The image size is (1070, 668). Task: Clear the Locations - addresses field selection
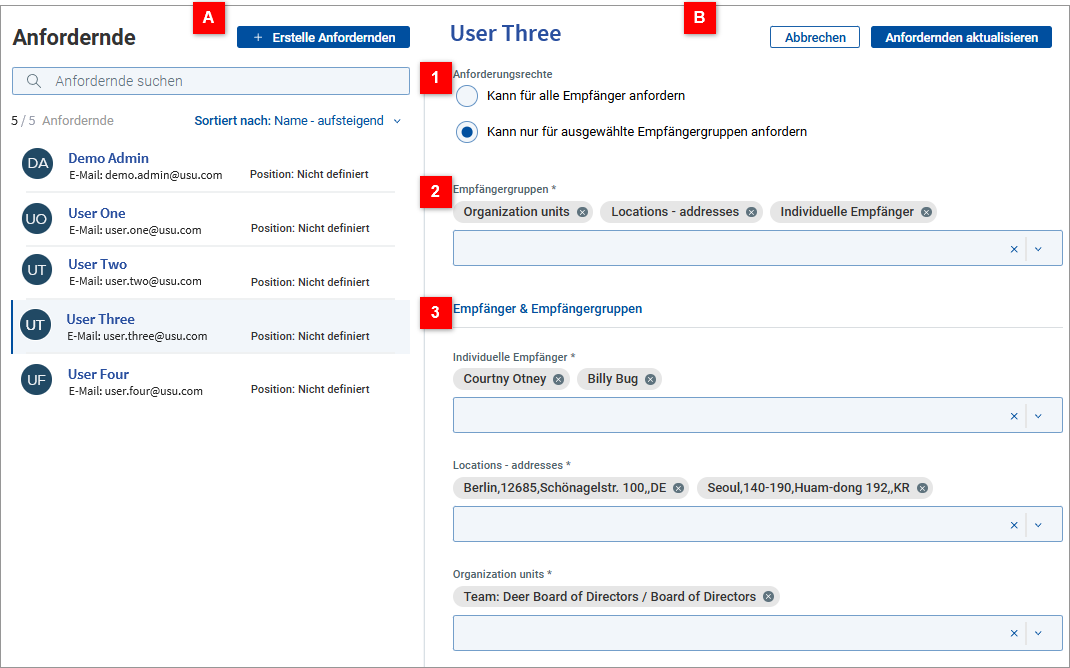(1014, 525)
